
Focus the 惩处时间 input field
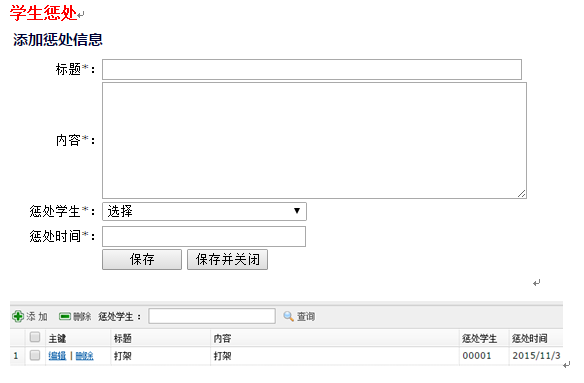204,236
